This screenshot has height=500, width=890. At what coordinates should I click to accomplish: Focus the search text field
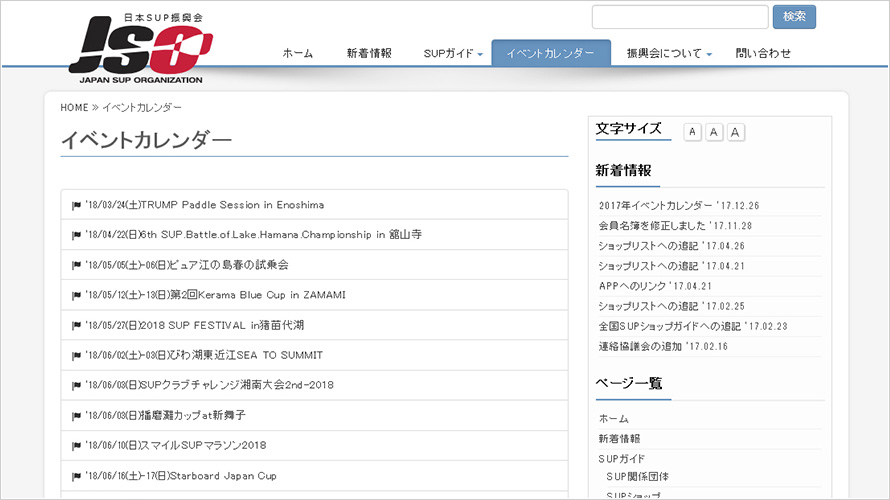680,17
